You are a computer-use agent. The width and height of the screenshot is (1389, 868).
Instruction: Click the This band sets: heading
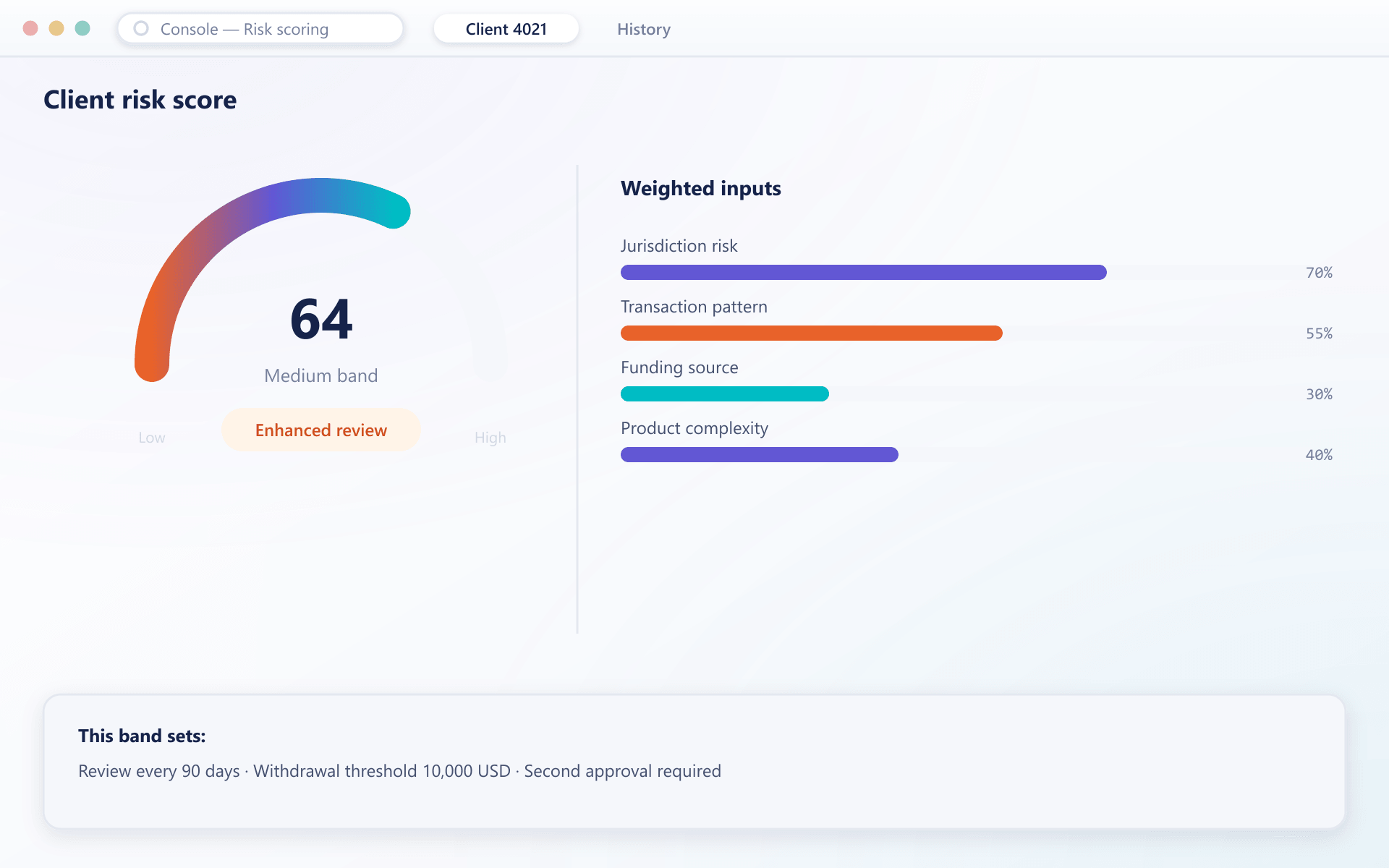142,736
